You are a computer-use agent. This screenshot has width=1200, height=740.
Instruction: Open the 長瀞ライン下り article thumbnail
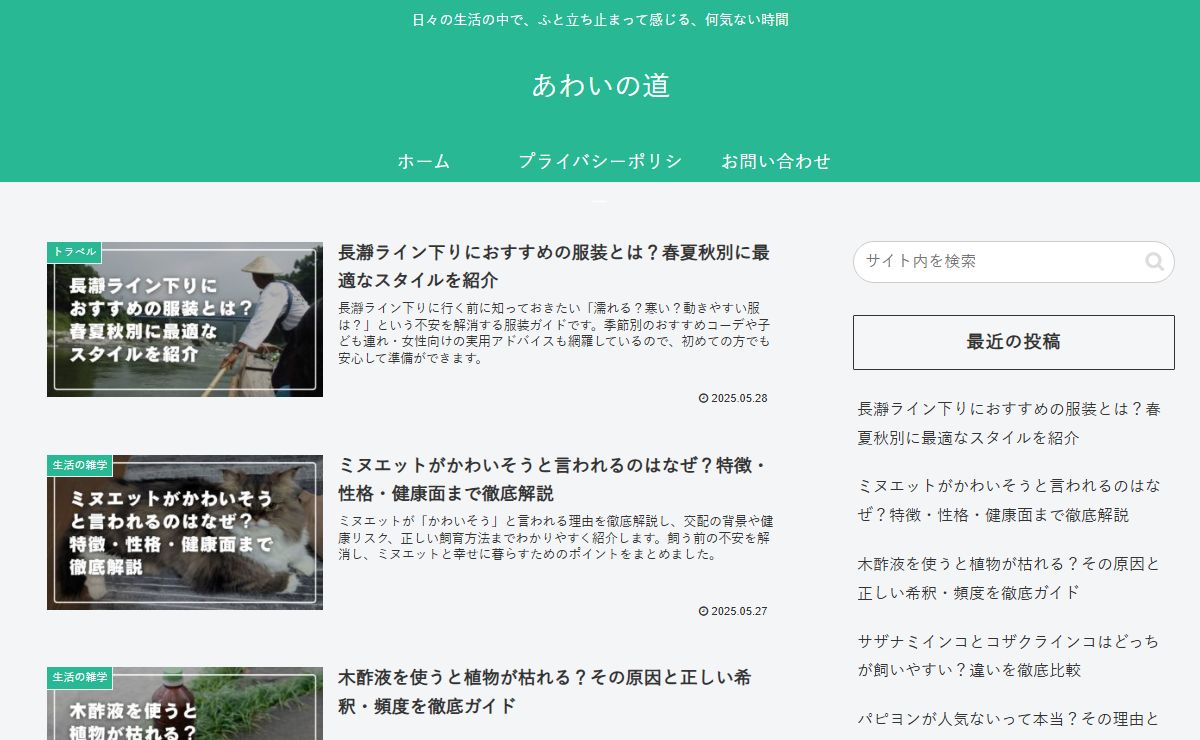click(185, 319)
